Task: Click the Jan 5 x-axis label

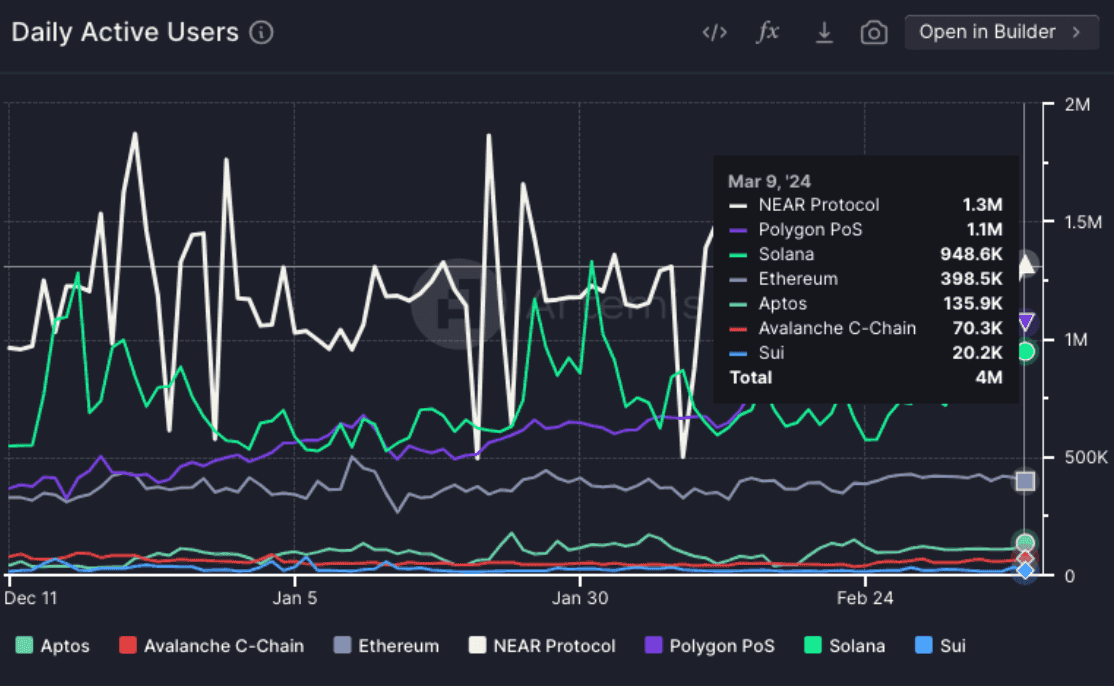Action: tap(295, 598)
